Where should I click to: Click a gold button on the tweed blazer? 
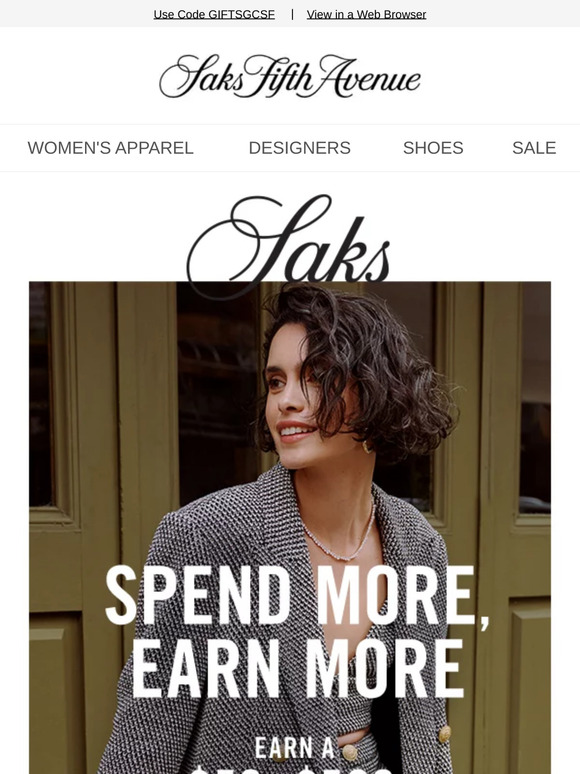[445, 734]
